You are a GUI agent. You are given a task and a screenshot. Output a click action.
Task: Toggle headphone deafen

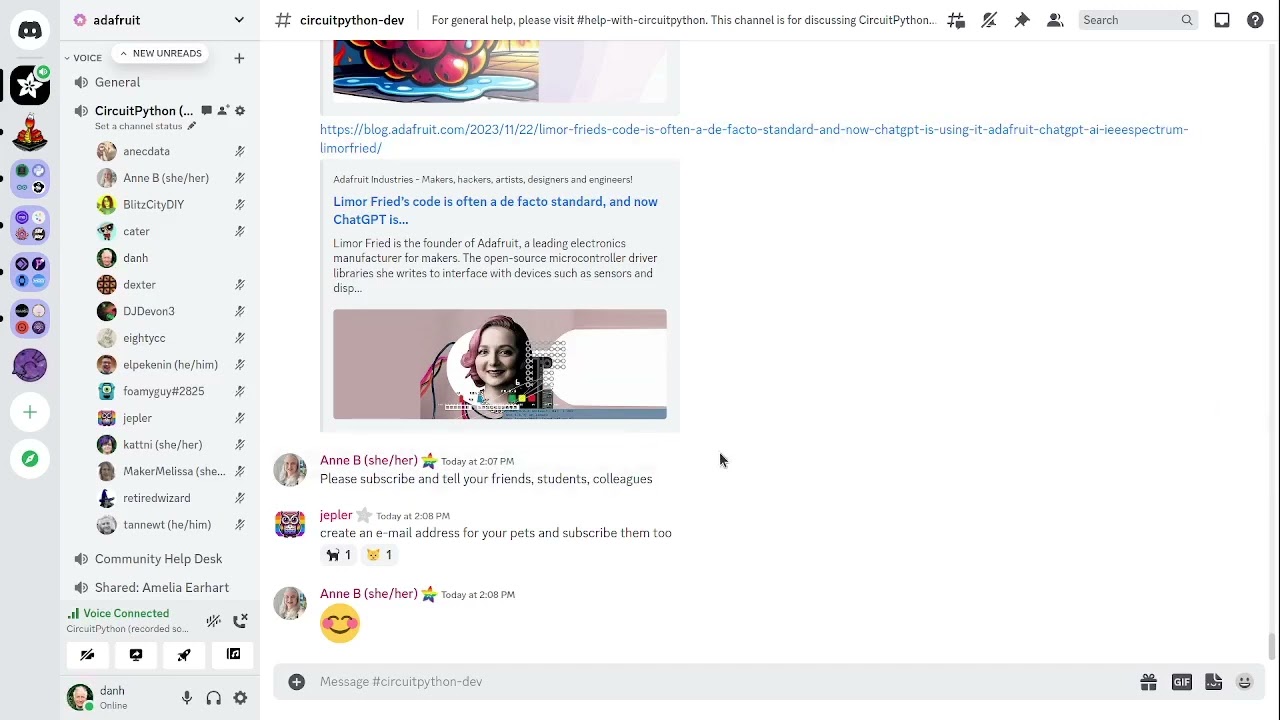213,698
